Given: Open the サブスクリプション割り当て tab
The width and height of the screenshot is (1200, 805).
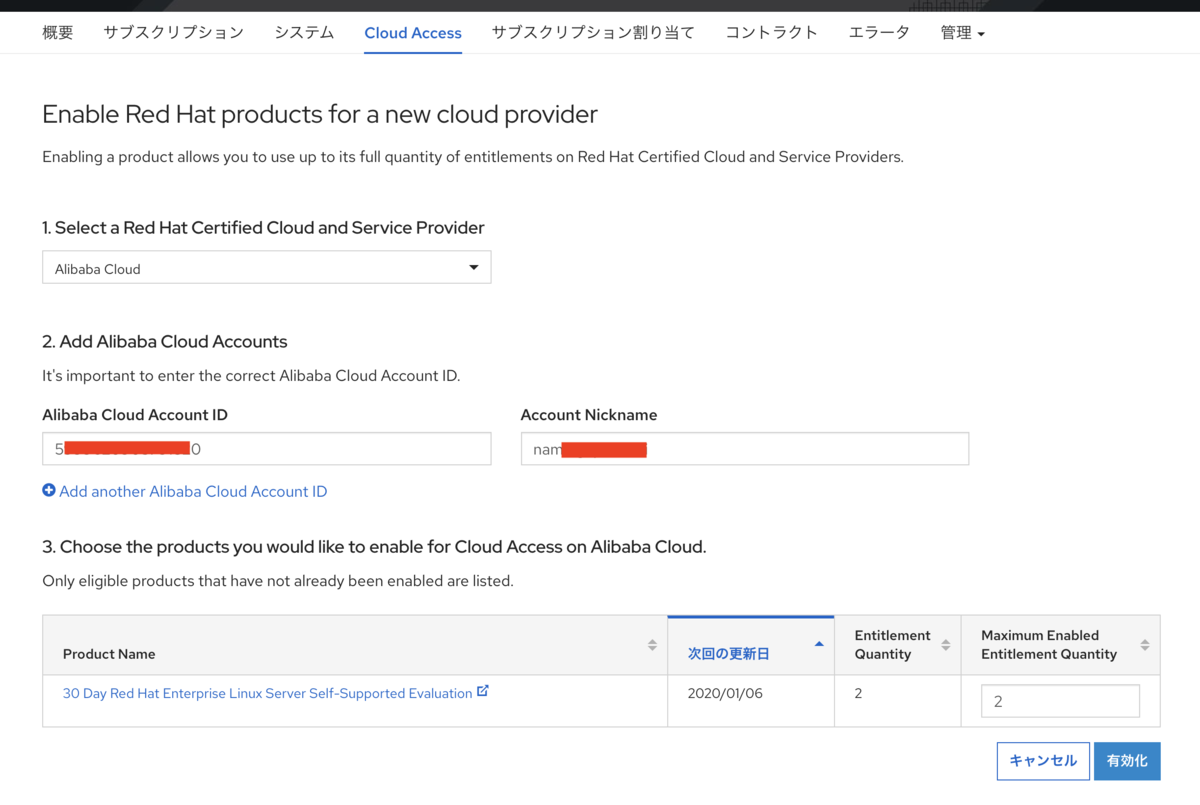Looking at the screenshot, I should pyautogui.click(x=593, y=33).
